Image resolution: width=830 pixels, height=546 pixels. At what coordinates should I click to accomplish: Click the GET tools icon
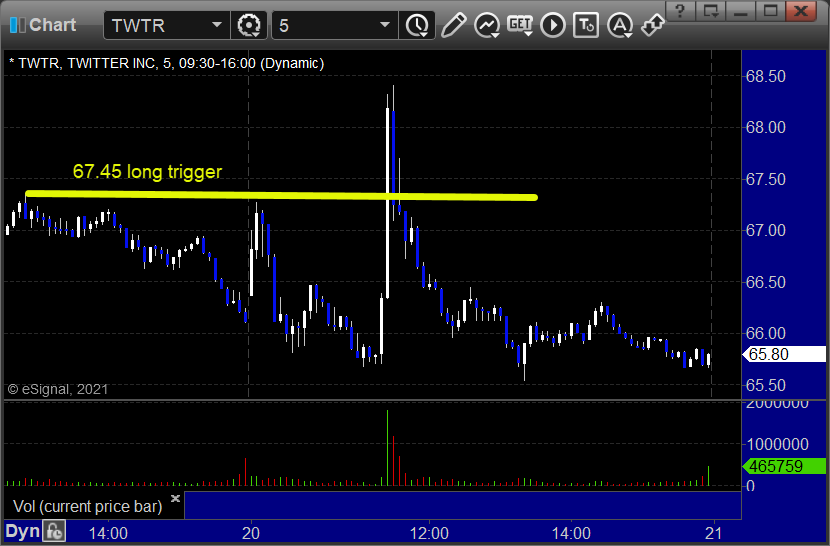(x=520, y=25)
